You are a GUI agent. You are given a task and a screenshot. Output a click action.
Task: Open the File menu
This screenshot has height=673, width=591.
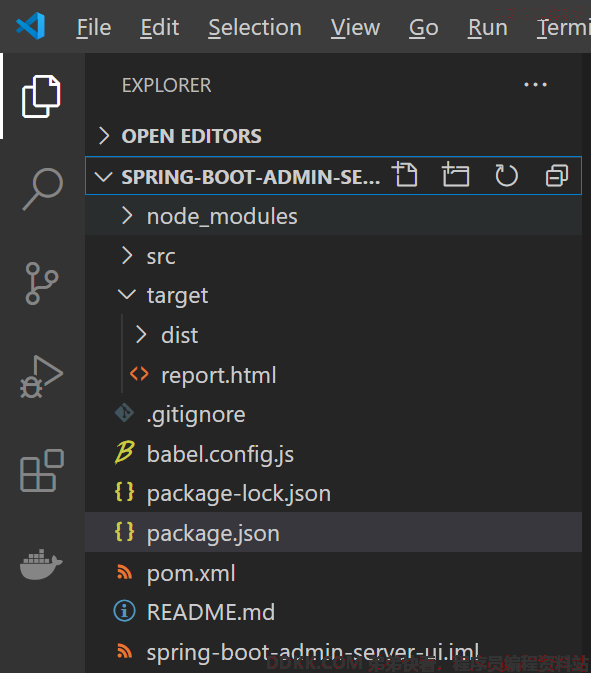pyautogui.click(x=94, y=27)
